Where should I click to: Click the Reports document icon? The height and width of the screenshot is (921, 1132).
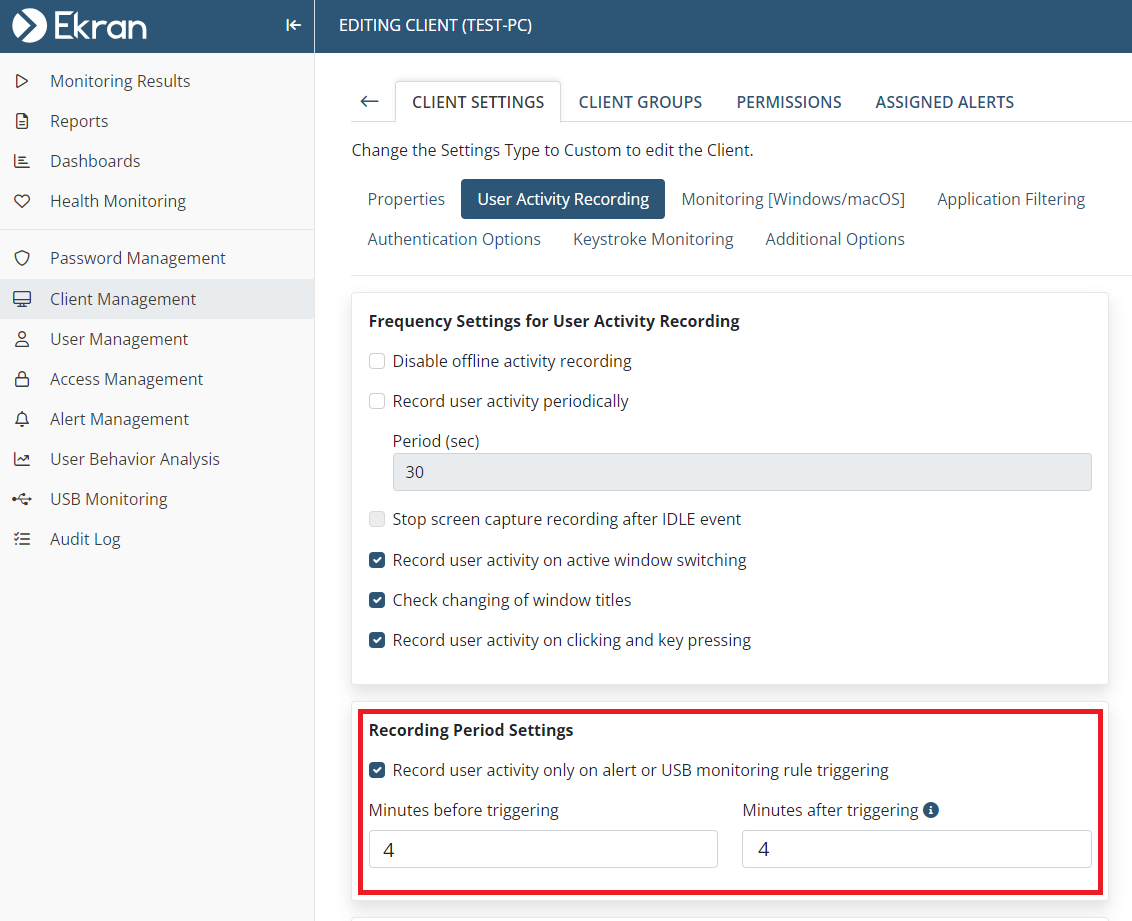coord(22,121)
